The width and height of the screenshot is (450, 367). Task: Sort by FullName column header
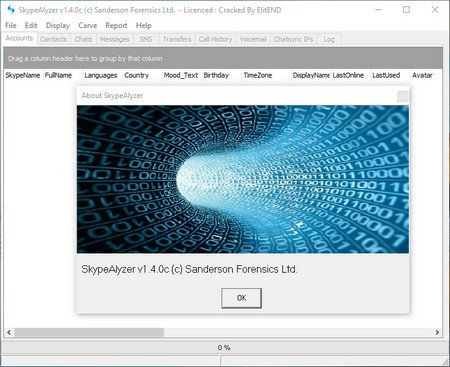tap(63, 75)
